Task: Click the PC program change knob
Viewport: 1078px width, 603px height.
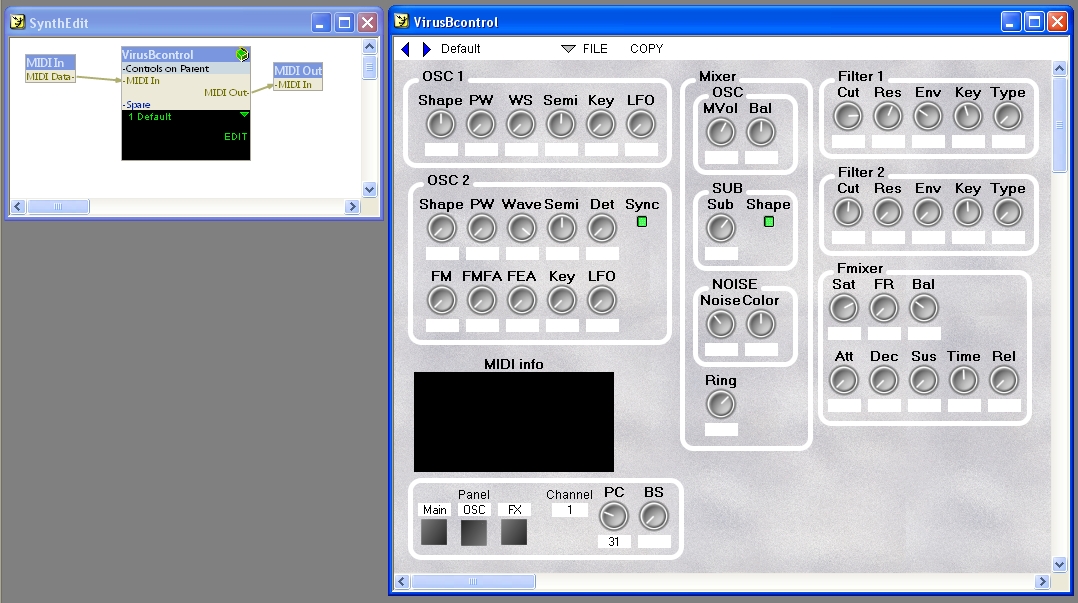Action: click(614, 516)
